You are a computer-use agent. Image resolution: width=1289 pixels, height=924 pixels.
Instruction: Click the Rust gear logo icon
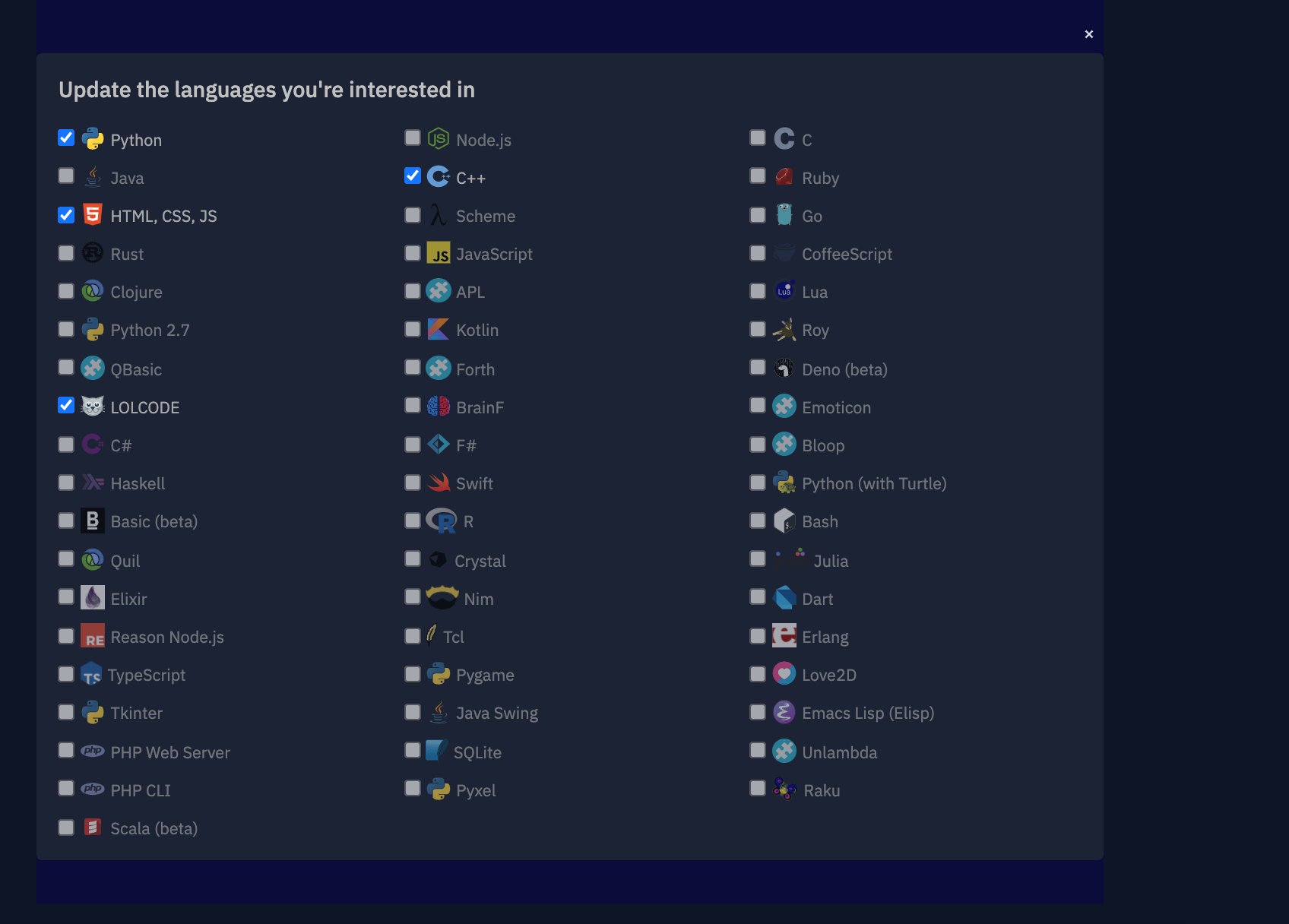[x=93, y=253]
